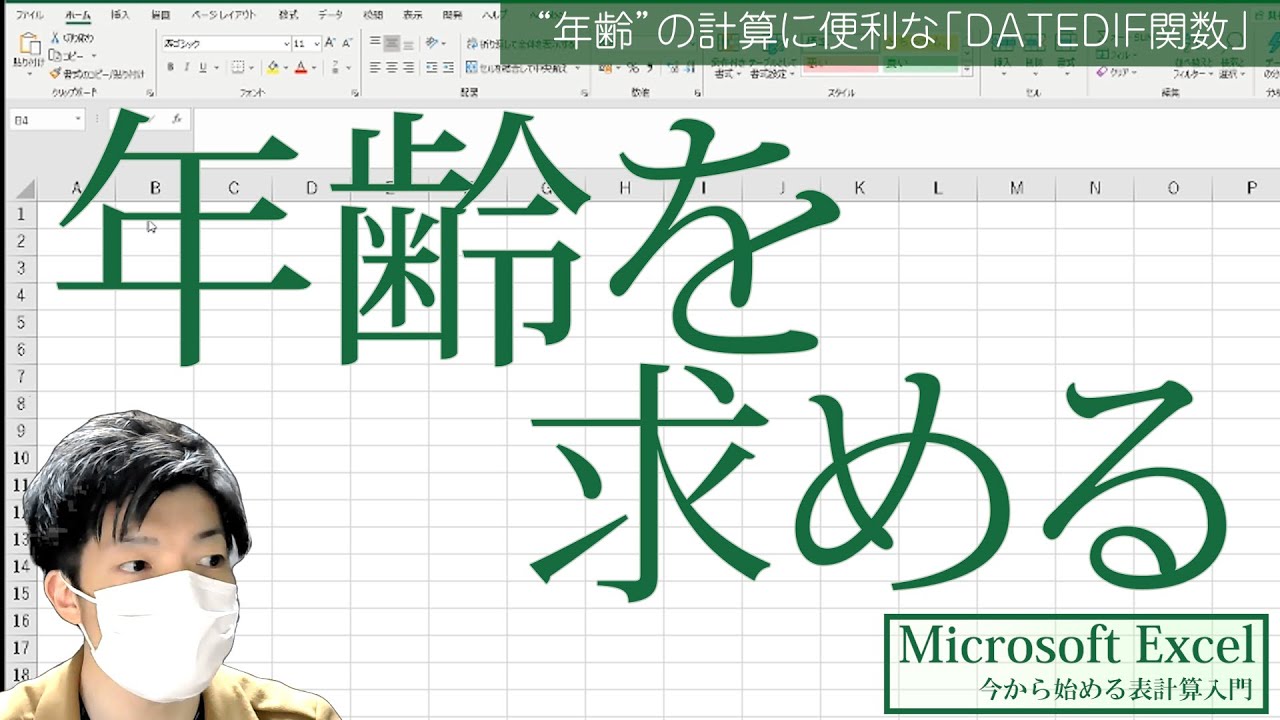Select row 9 header
This screenshot has height=720, width=1280.
point(21,431)
